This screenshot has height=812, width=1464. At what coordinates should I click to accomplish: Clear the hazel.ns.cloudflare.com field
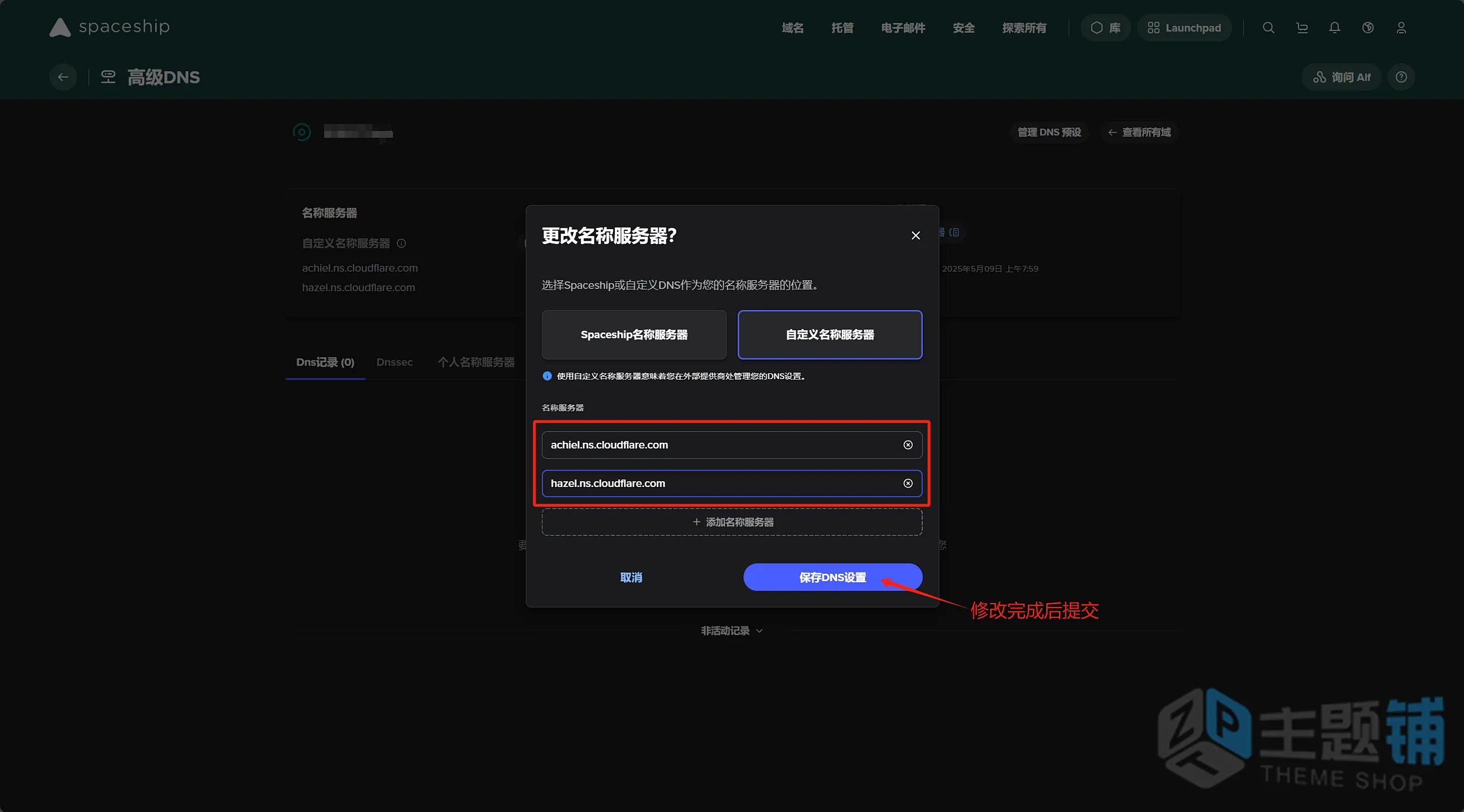click(x=908, y=484)
